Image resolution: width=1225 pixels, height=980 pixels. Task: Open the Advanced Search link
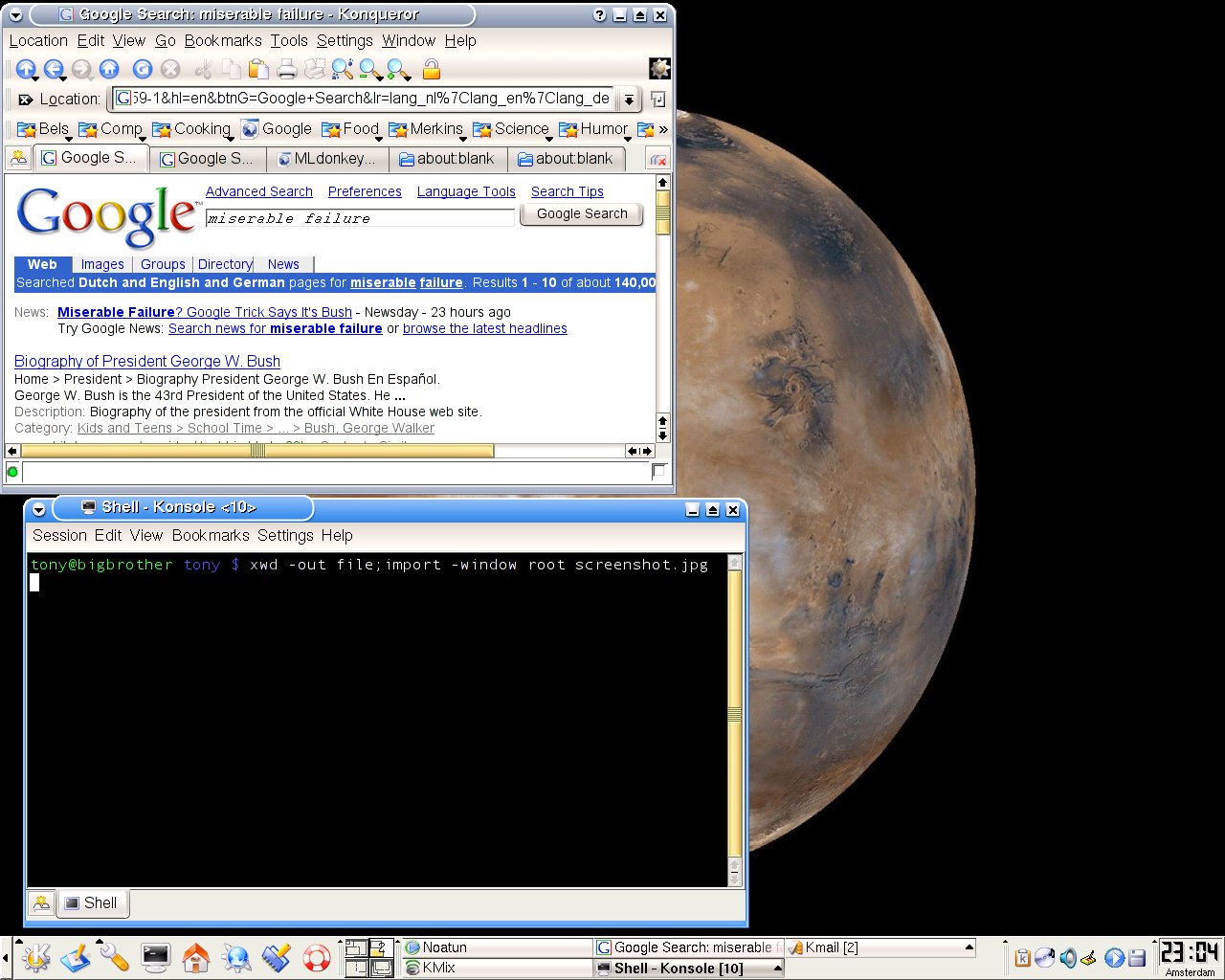point(259,191)
